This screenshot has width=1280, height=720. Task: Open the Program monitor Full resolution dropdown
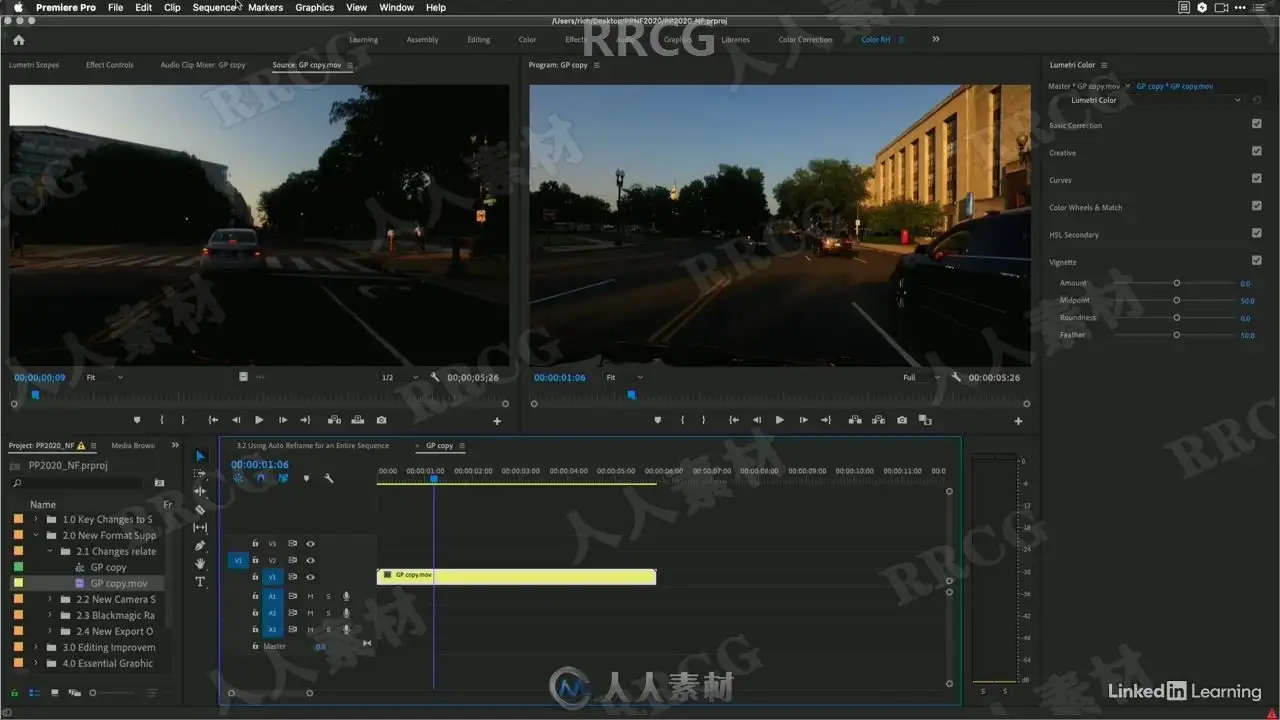921,378
